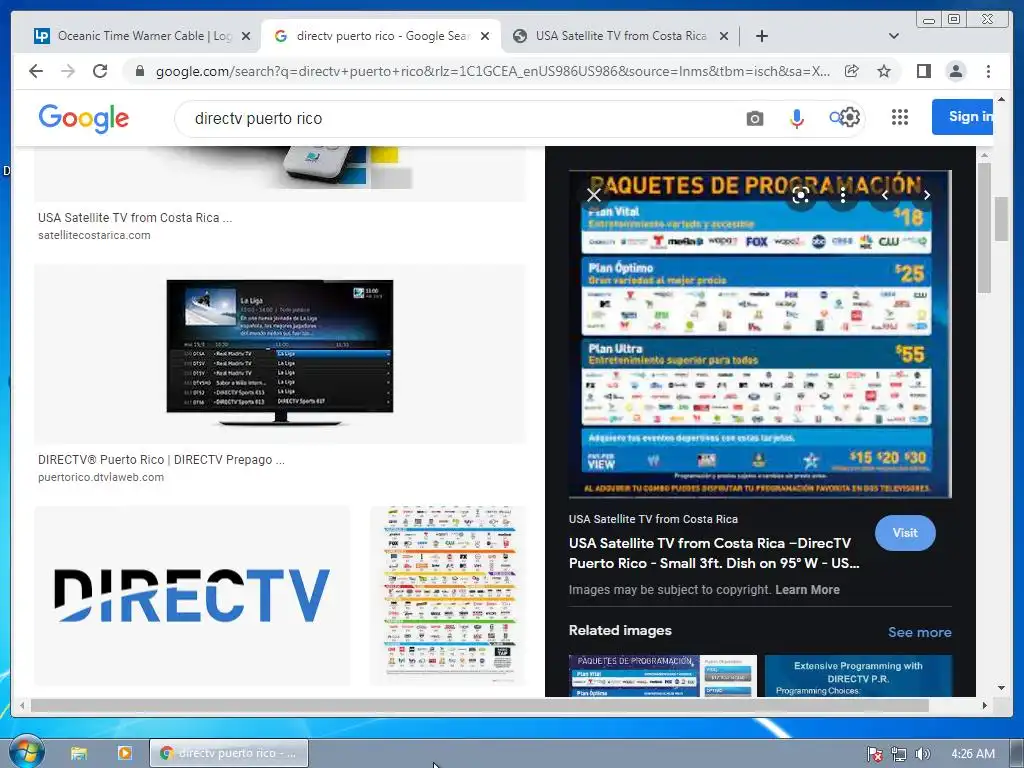This screenshot has width=1024, height=768.
Task: Switch to USA Satellite TV from Costa Rica tab
Action: (x=620, y=36)
